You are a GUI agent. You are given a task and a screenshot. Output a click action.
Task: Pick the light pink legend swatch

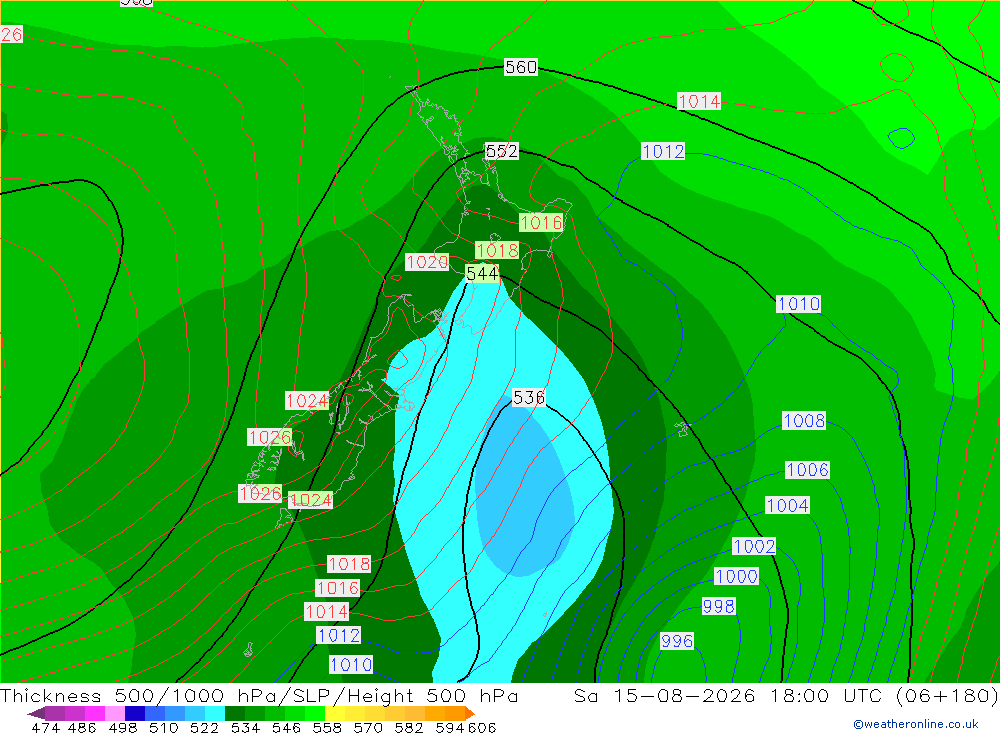(114, 713)
